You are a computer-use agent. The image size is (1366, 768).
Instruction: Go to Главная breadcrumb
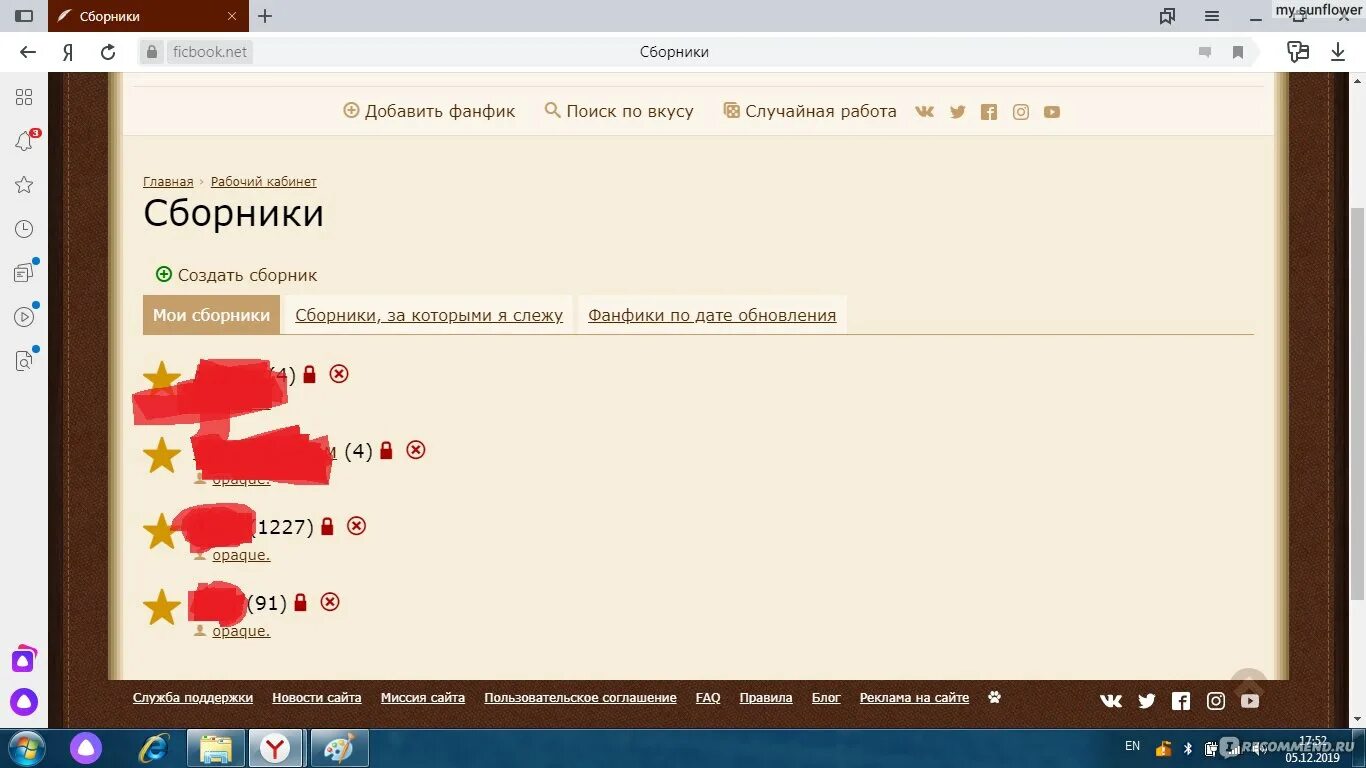pos(168,182)
